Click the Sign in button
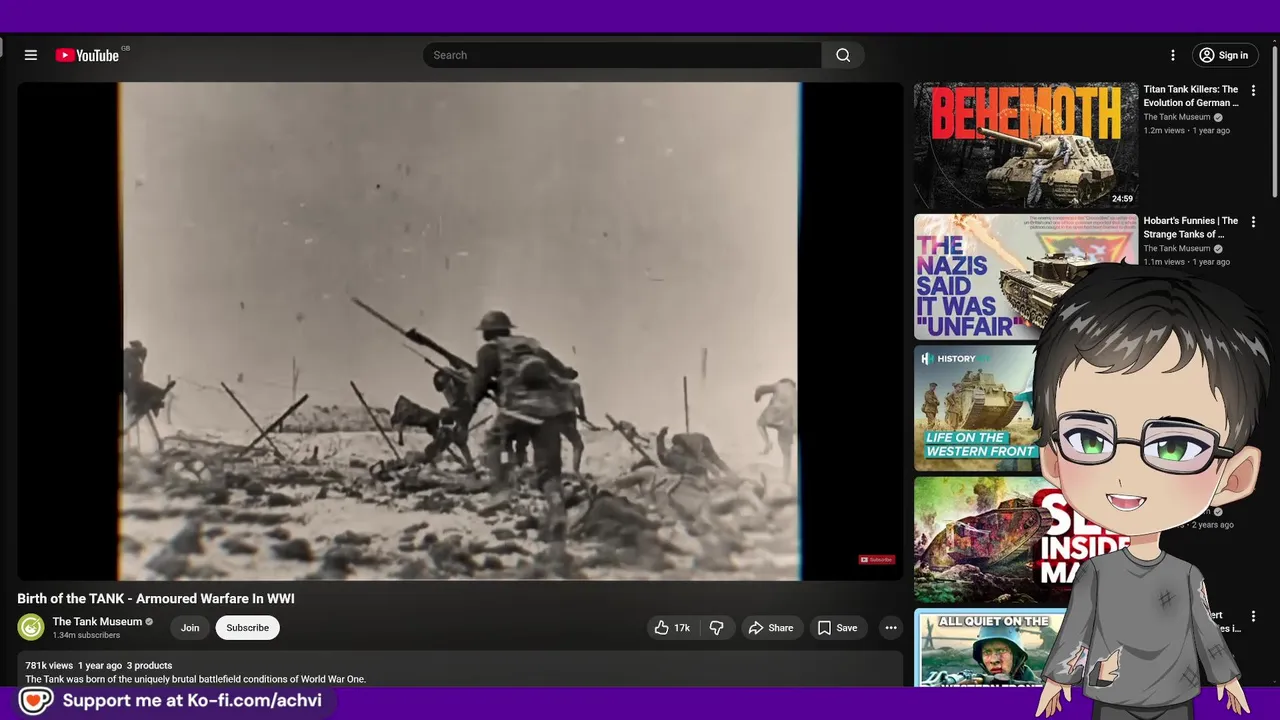This screenshot has height=720, width=1280. (x=1224, y=55)
